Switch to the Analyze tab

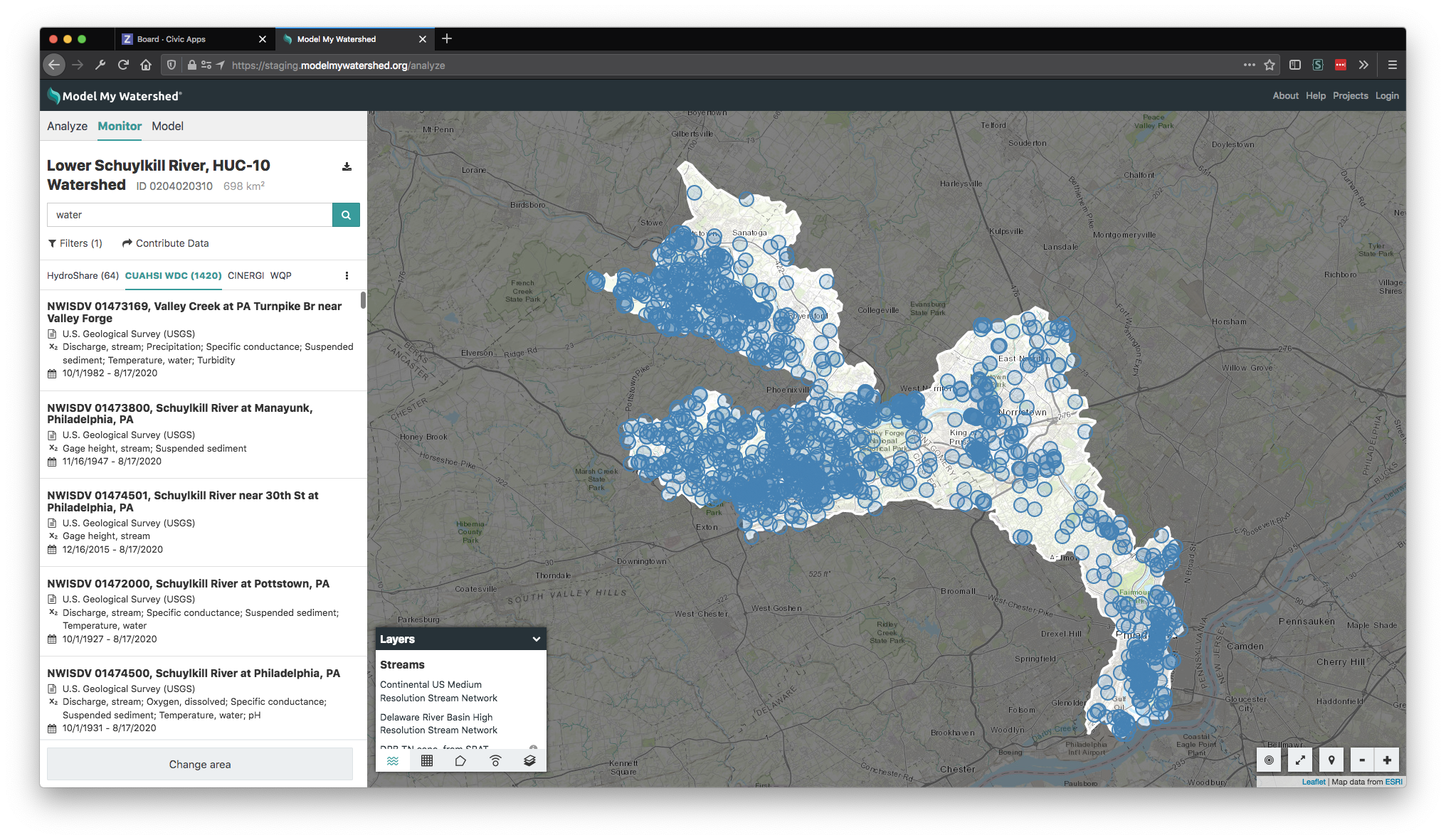(67, 126)
